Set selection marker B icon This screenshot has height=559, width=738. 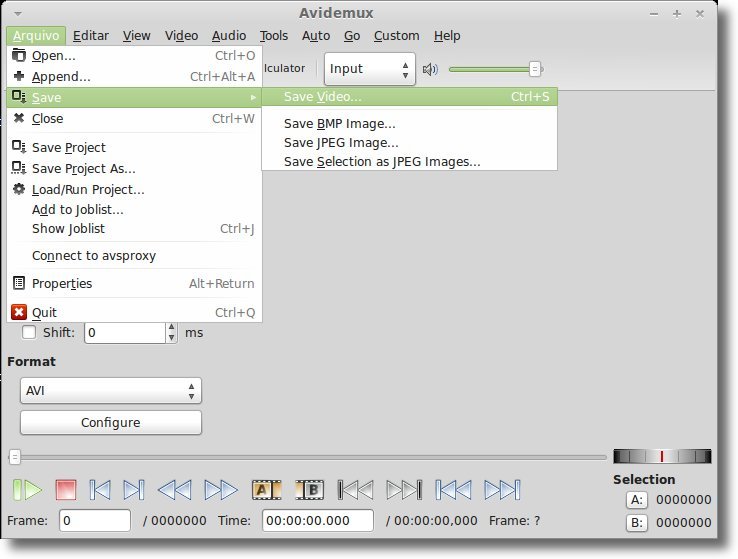310,490
